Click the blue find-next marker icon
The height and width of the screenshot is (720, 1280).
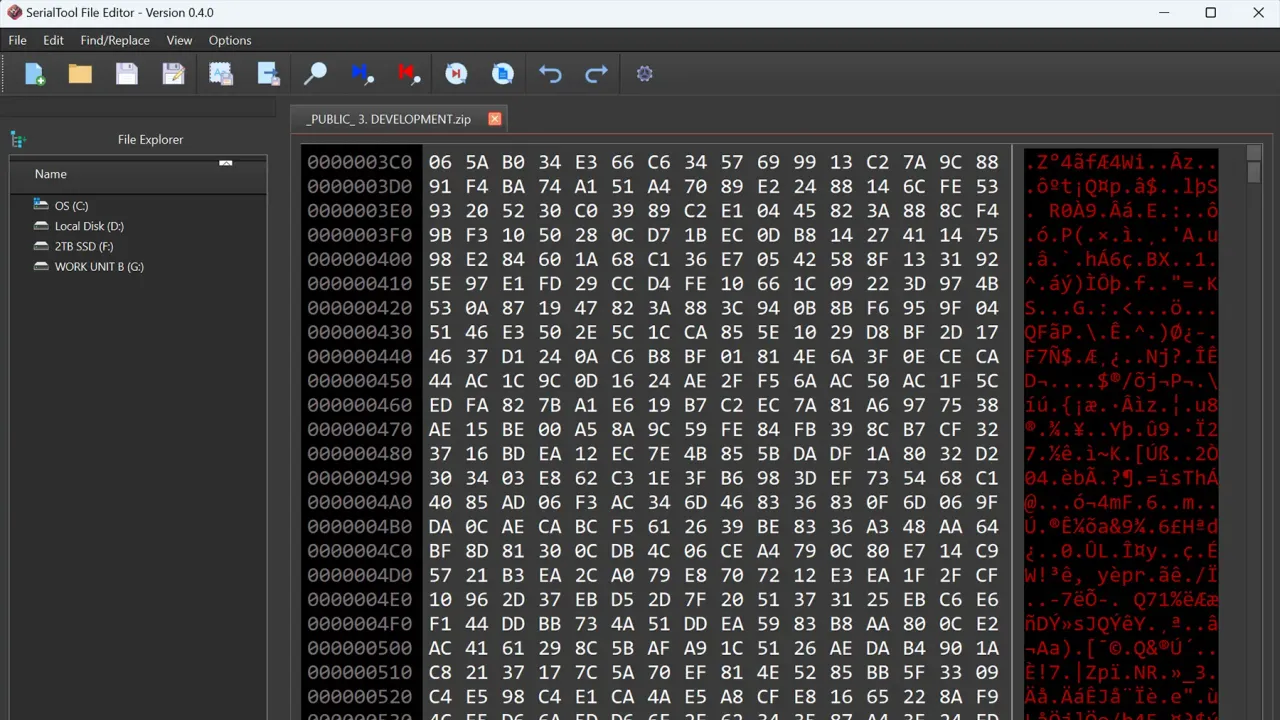(x=362, y=74)
